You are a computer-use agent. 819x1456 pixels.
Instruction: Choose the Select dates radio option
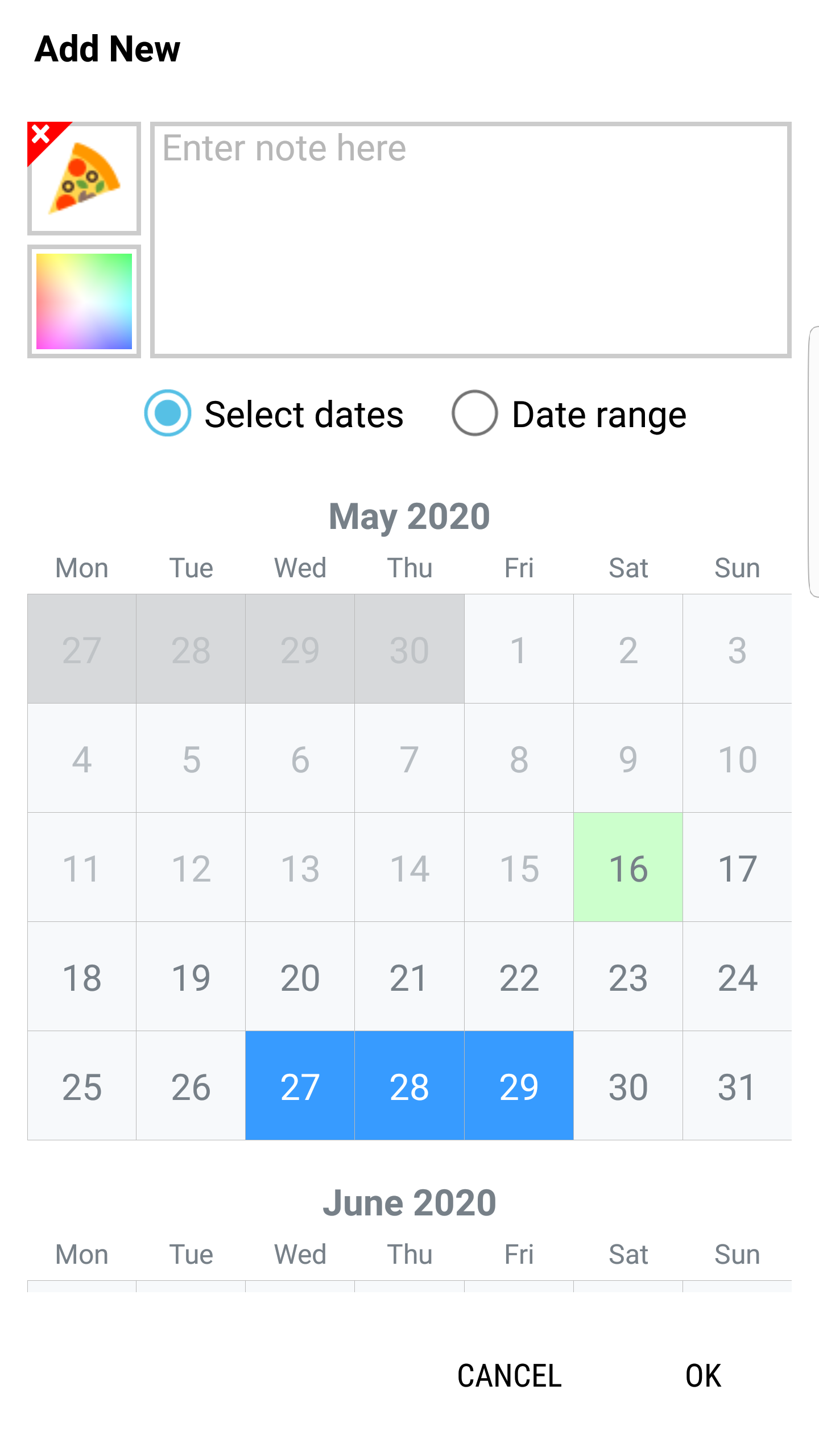point(274,413)
